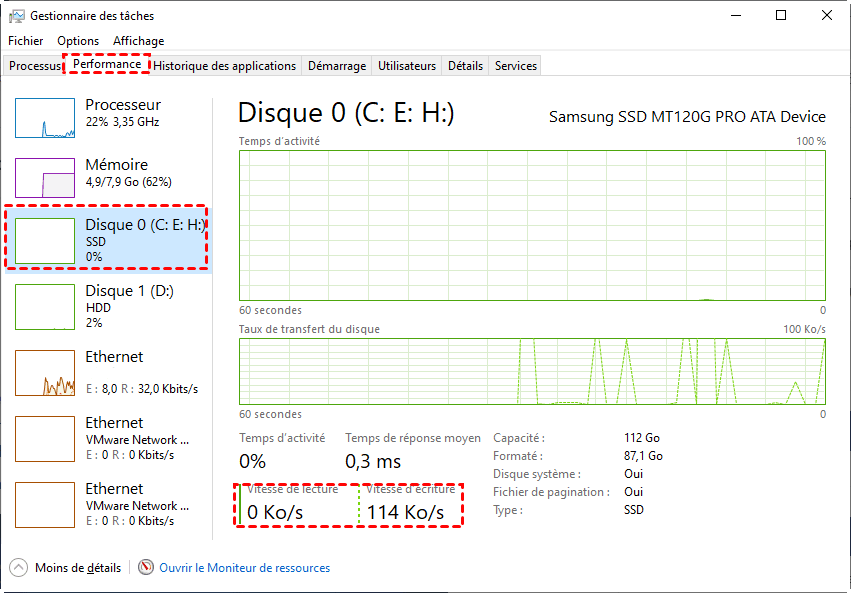Switch to the Processus tab
The width and height of the screenshot is (851, 593).
coord(35,66)
